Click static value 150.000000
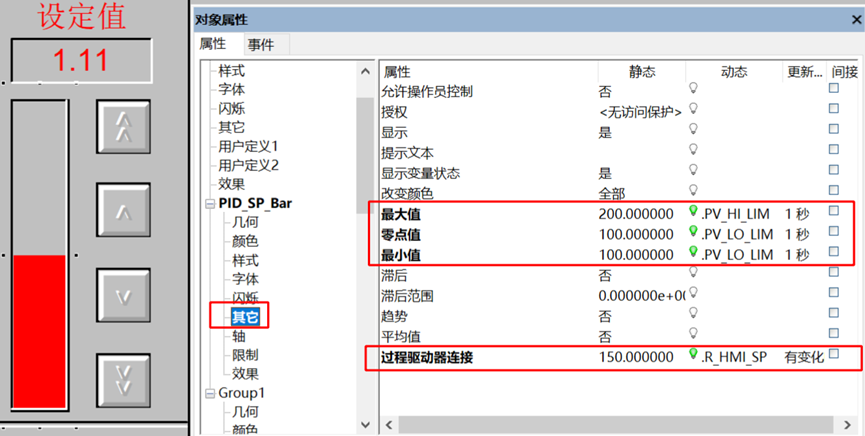This screenshot has height=436, width=865. tap(636, 357)
